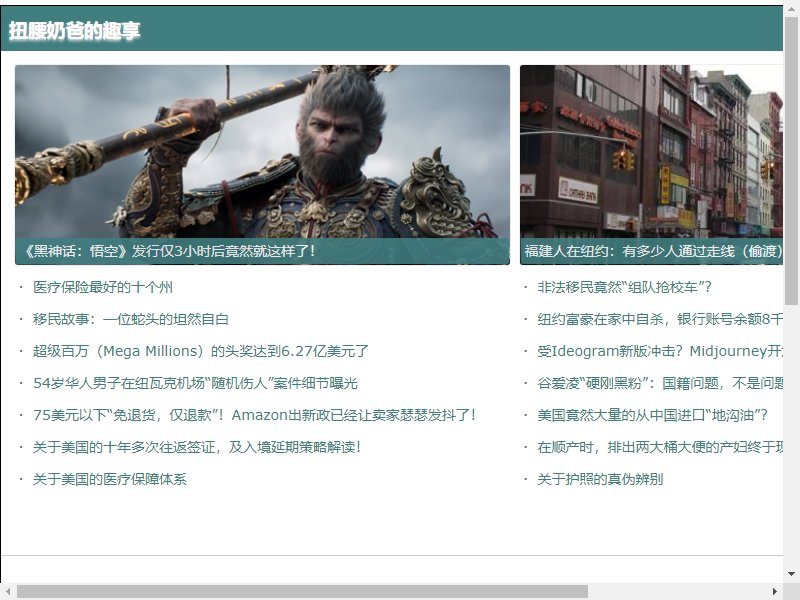Click the vertical scrollbar thumb

[x=791, y=161]
